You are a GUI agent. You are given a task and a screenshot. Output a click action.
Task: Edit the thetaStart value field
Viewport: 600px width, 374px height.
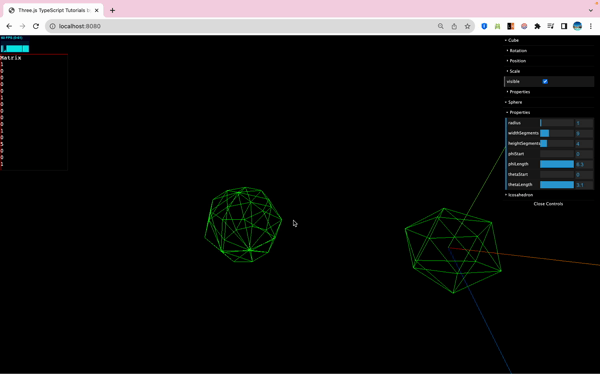pos(584,174)
